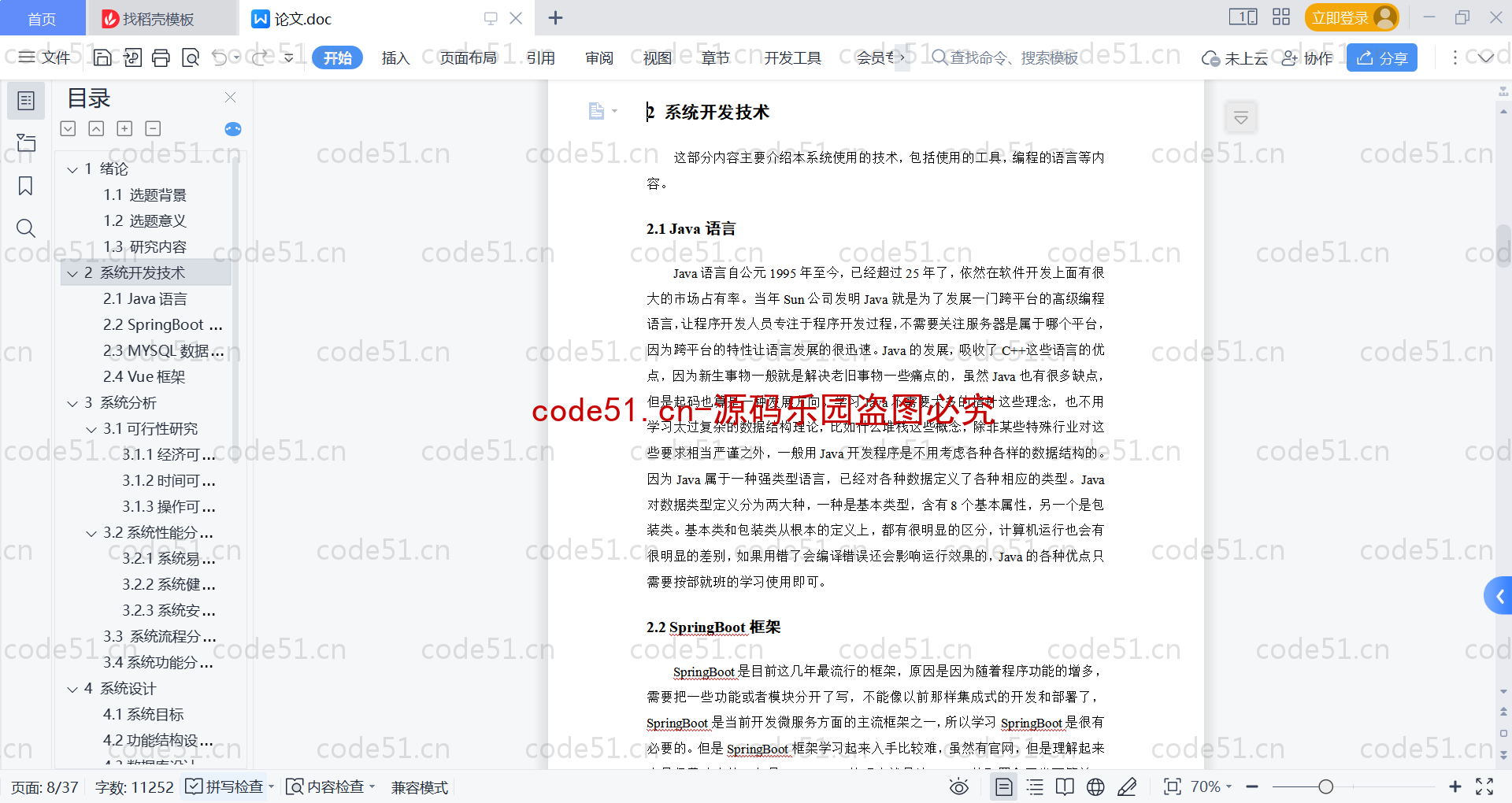Click fit page zoom icon
The height and width of the screenshot is (803, 1512).
click(1173, 786)
